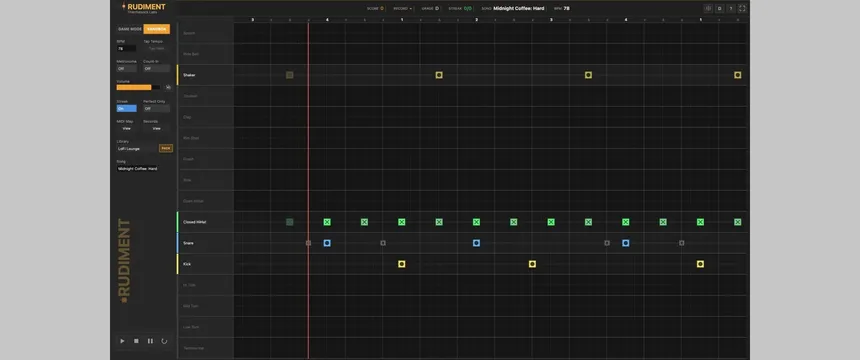Open the mixer levels icon at top right
Screen dimensions: 860x360
click(x=708, y=8)
